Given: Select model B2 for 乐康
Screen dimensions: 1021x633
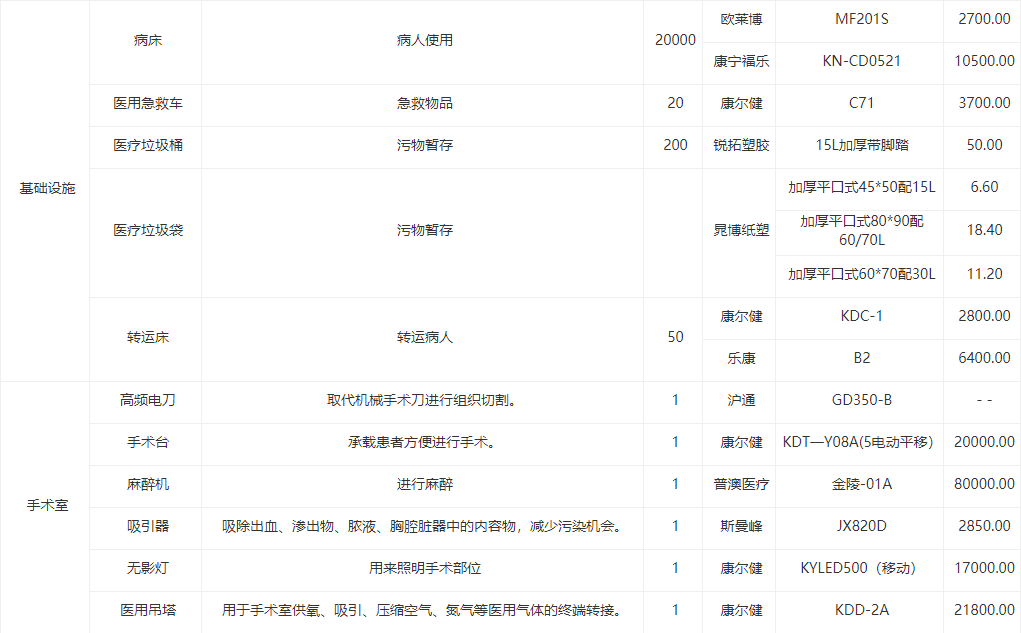Looking at the screenshot, I should [x=861, y=358].
